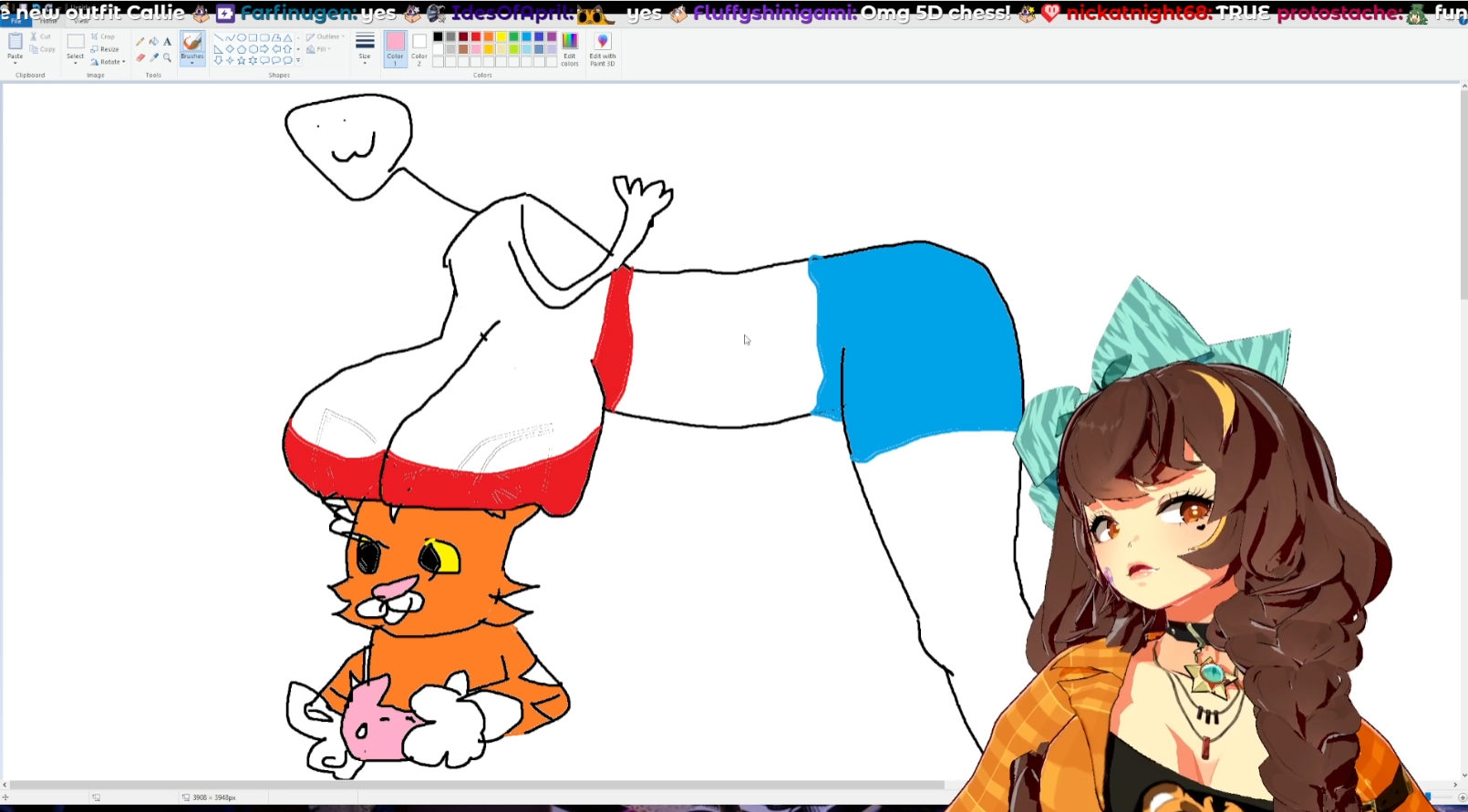Image resolution: width=1468 pixels, height=812 pixels.
Task: Click the Paste clipboard icon
Action: click(x=16, y=43)
